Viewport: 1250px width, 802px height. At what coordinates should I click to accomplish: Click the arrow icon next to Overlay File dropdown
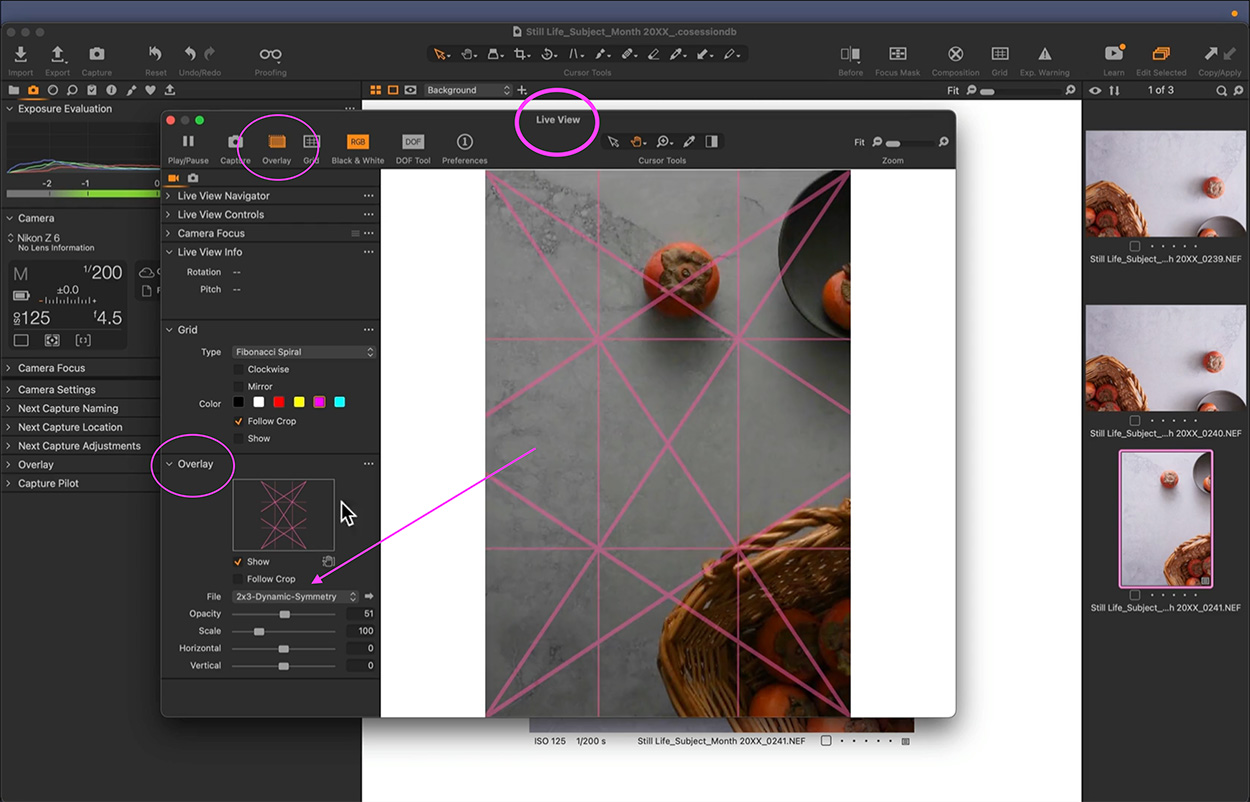pyautogui.click(x=369, y=596)
